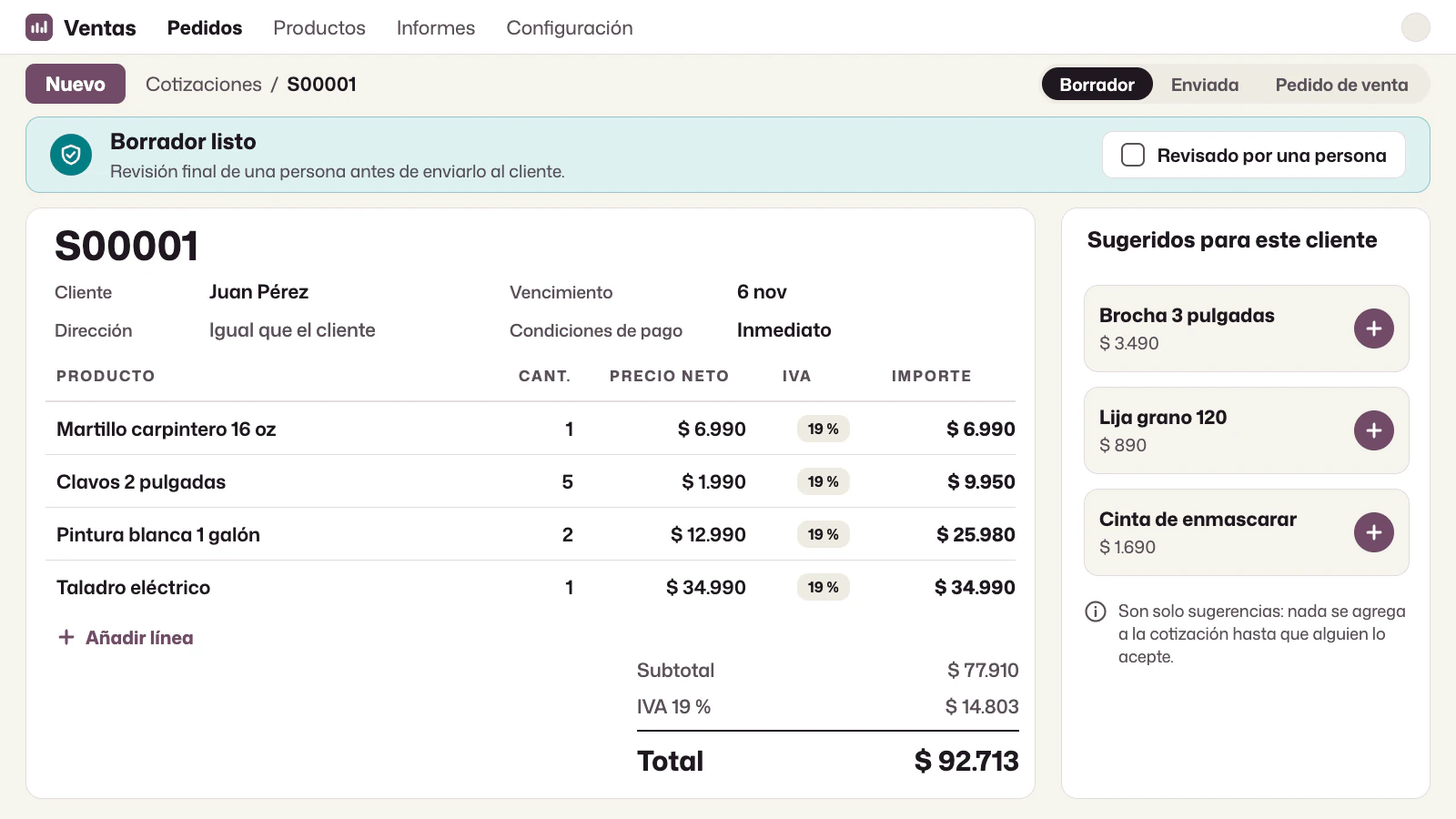
Task: Click the 19 % tax tag on Clavos row
Action: 823,481
